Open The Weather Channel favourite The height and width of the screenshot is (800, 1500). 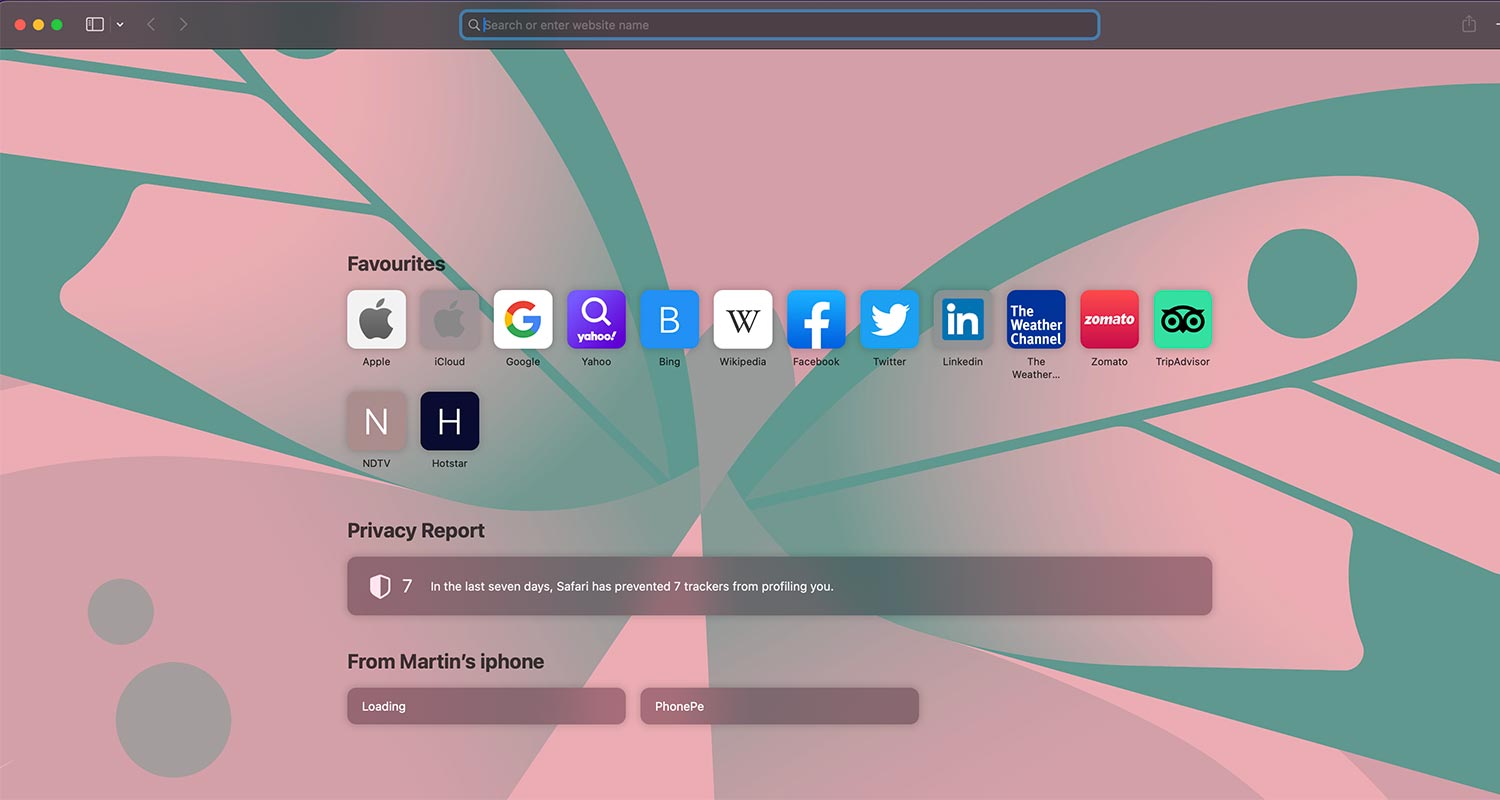click(1036, 320)
